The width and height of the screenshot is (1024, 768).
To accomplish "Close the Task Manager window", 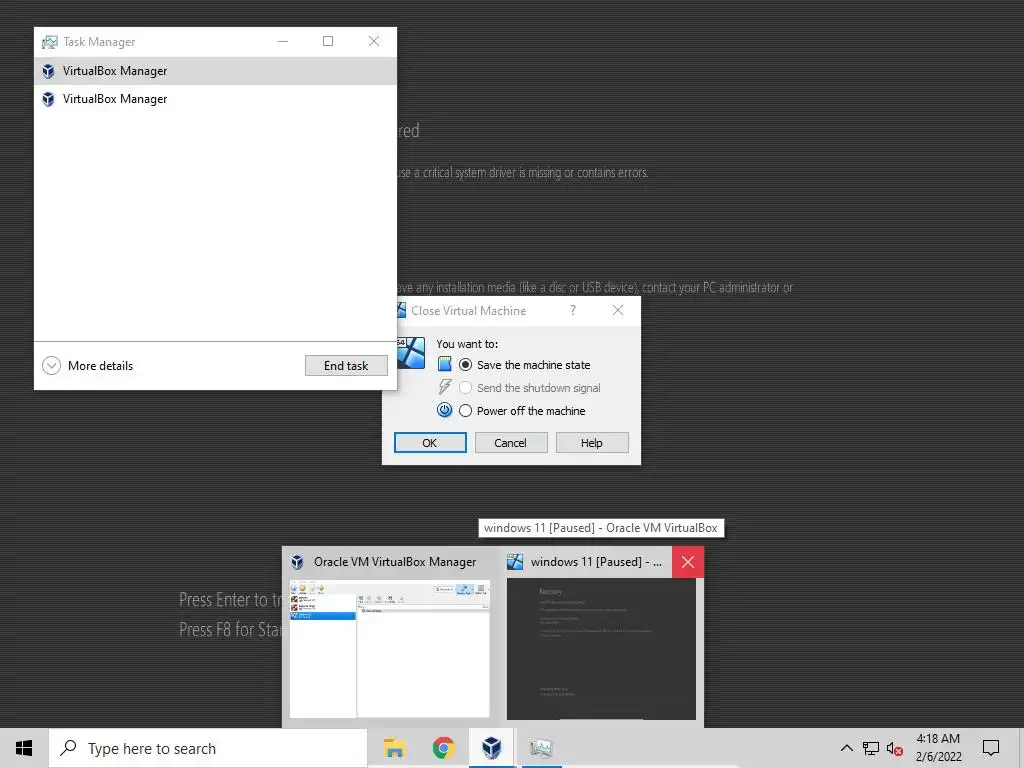I will (x=374, y=41).
